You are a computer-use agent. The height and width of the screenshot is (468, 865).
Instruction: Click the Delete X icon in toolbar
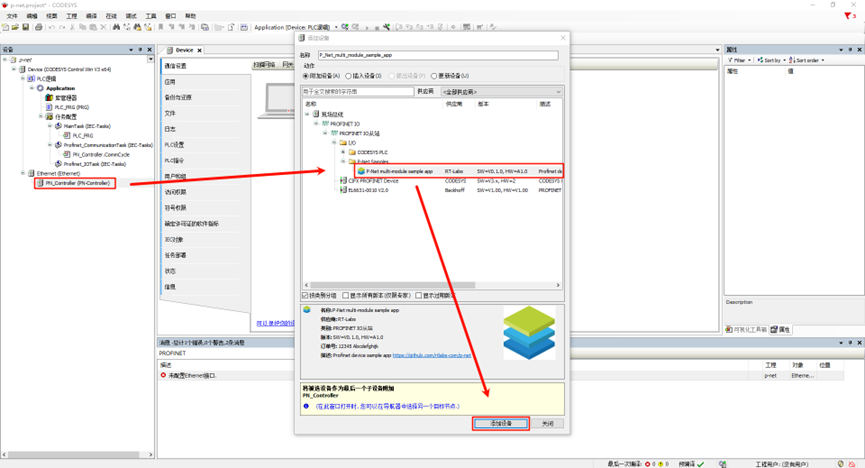click(103, 27)
